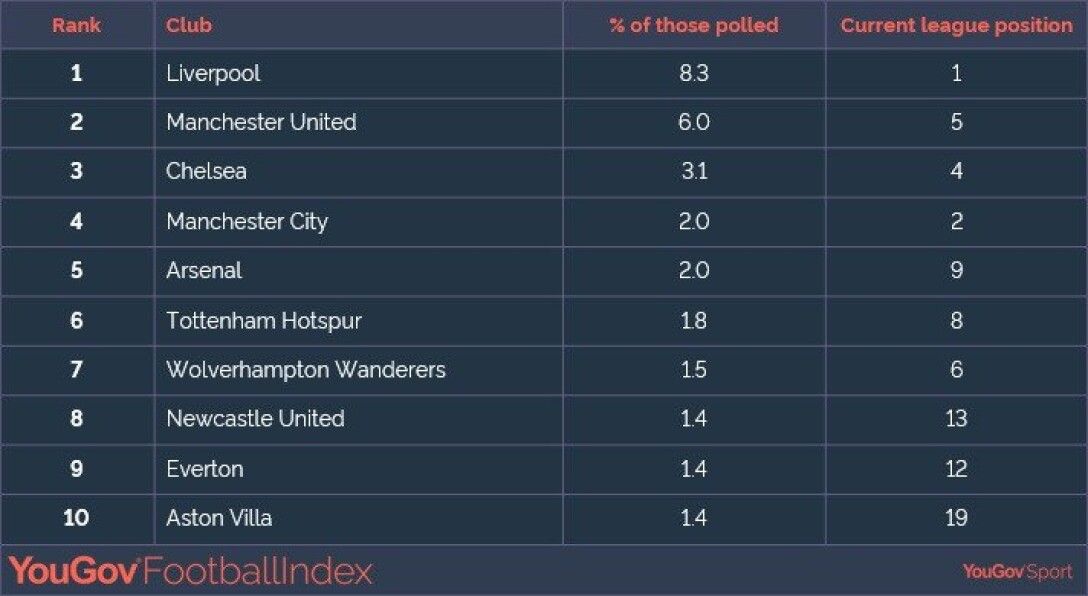Click the Newcastle United cell
This screenshot has width=1088, height=596.
click(255, 419)
